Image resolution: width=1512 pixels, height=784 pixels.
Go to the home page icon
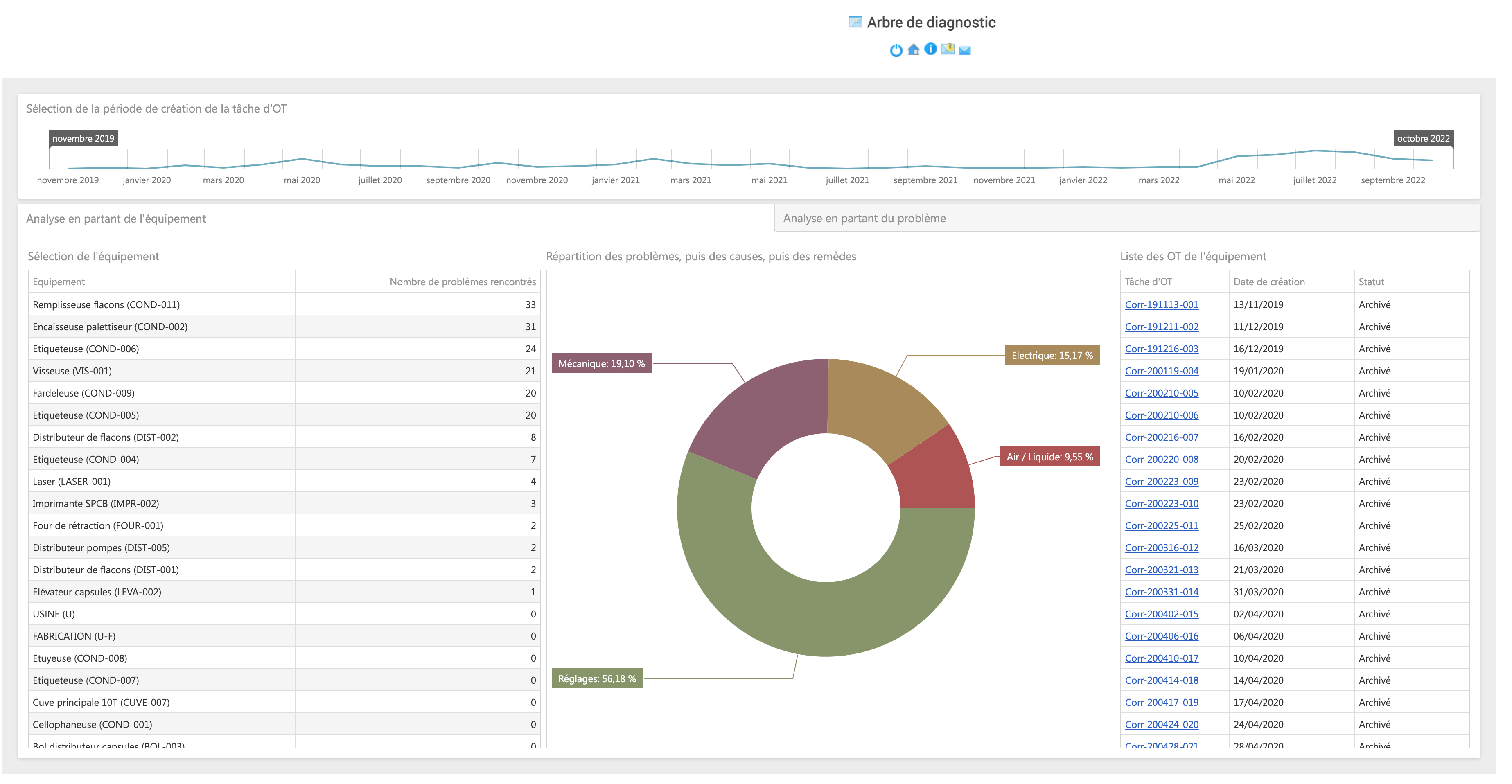click(x=913, y=50)
